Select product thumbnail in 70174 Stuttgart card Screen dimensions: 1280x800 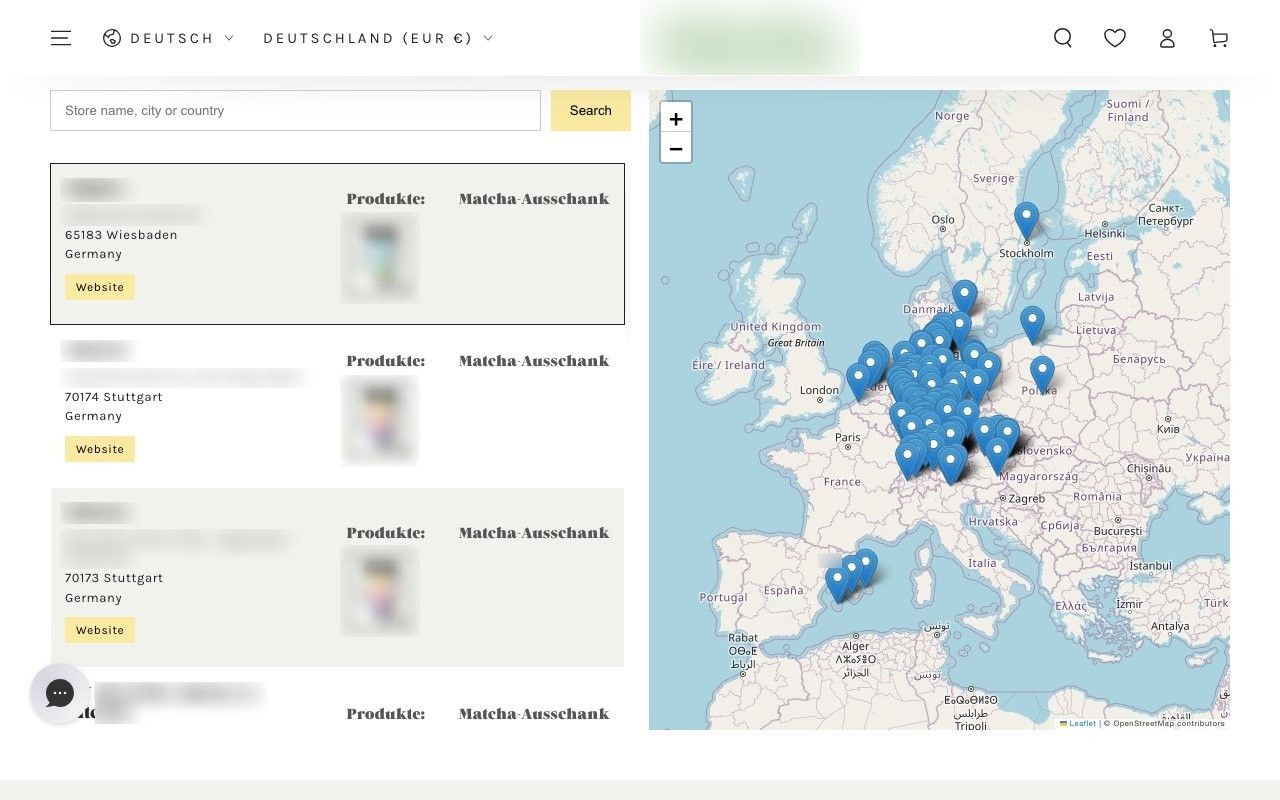tap(379, 419)
